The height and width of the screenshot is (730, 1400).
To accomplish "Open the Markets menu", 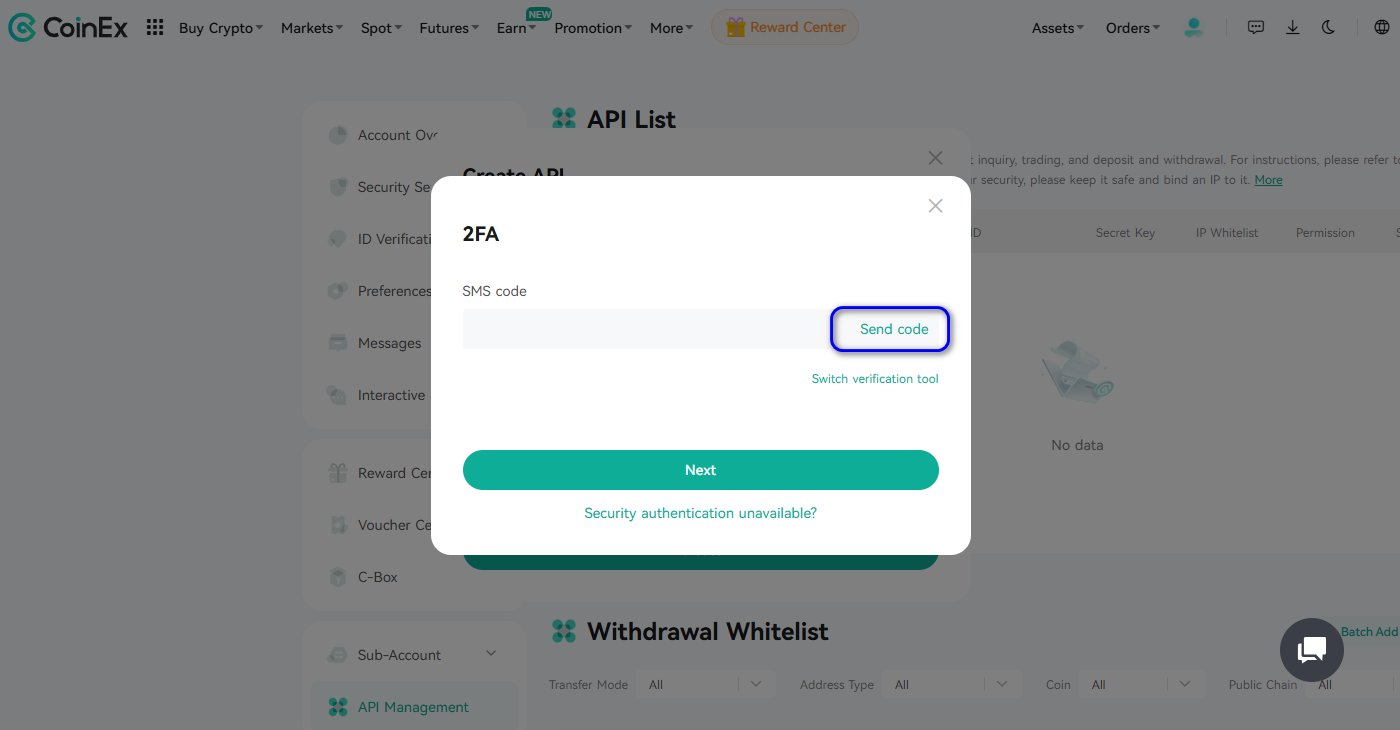I will pyautogui.click(x=311, y=28).
